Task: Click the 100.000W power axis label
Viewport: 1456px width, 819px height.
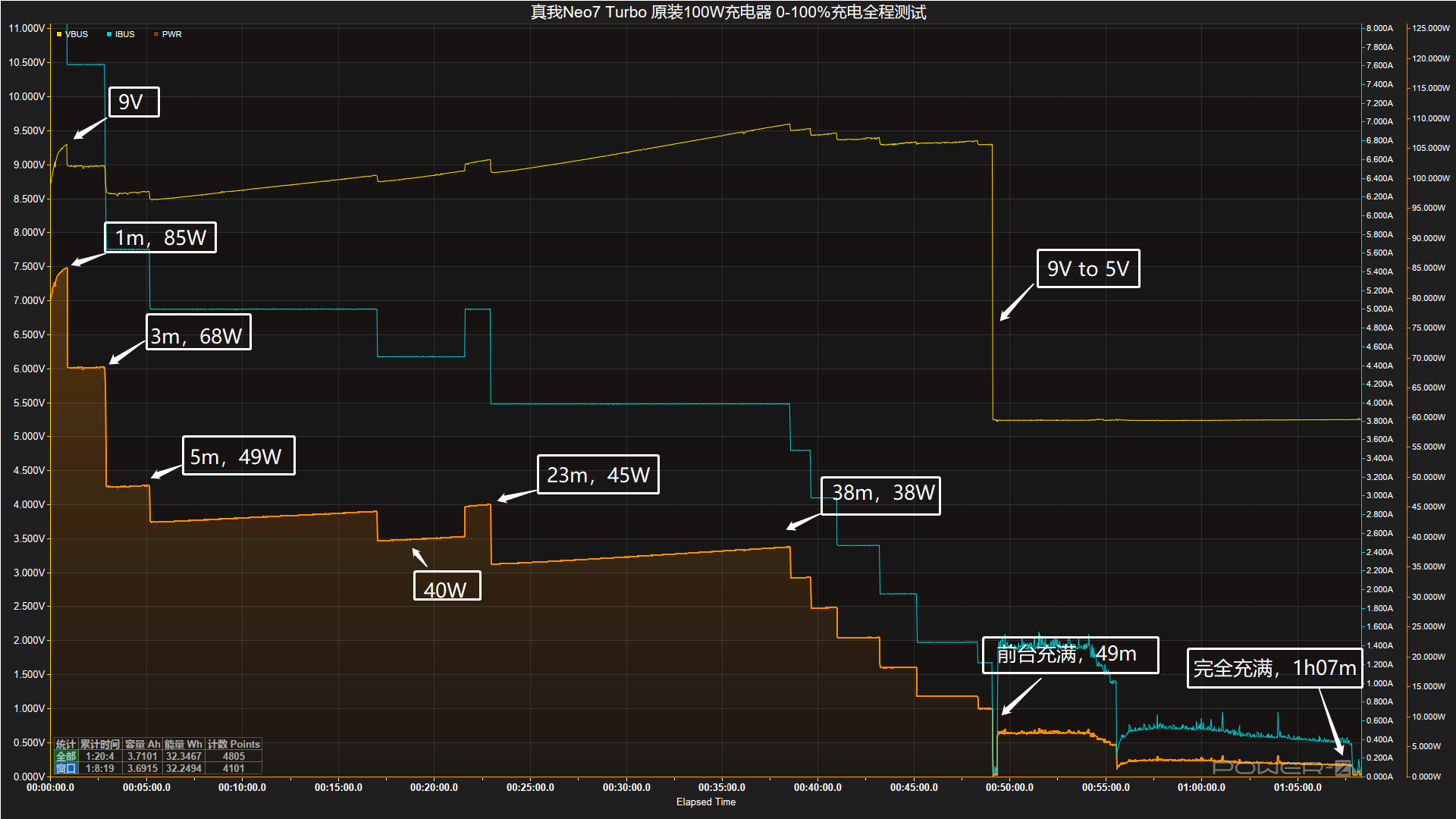Action: [x=1430, y=178]
